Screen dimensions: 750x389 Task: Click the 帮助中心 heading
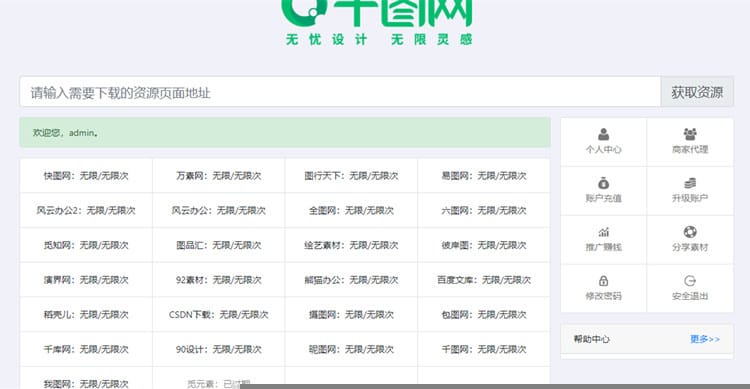coord(592,339)
